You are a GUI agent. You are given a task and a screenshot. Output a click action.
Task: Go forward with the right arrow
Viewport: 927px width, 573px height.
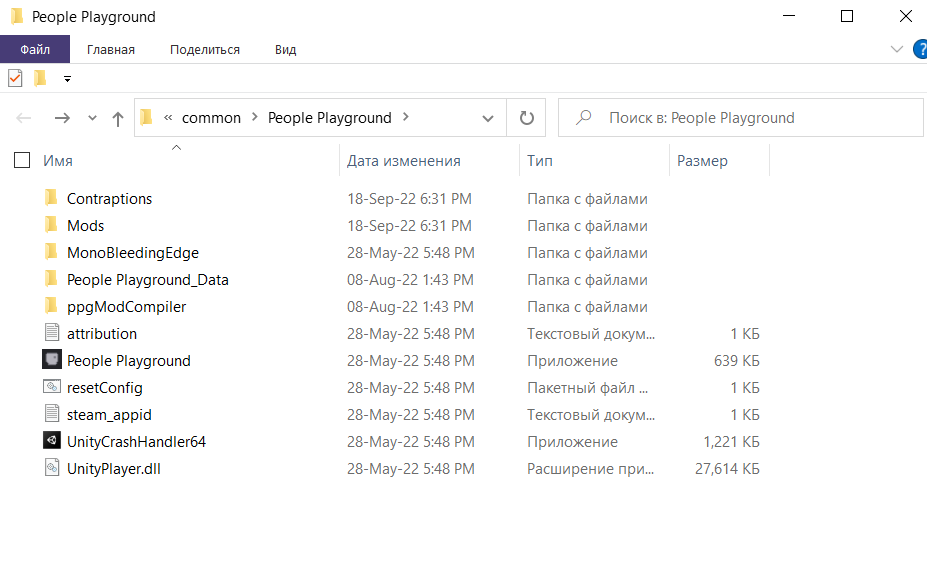pos(62,118)
